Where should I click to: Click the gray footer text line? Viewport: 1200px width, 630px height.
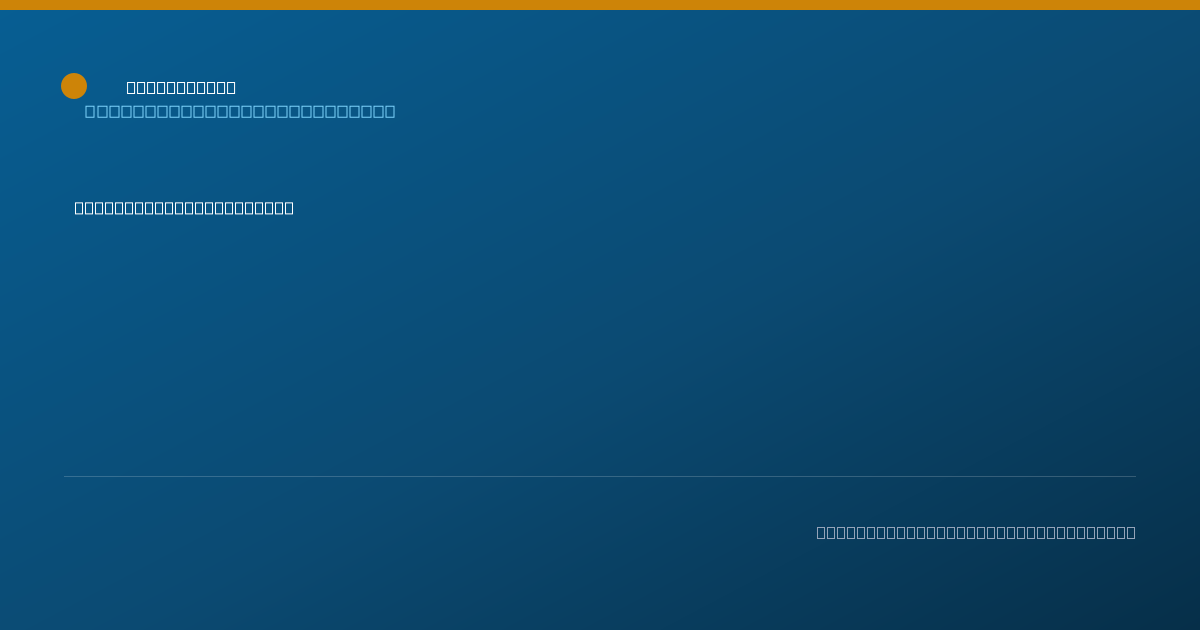[x=976, y=533]
